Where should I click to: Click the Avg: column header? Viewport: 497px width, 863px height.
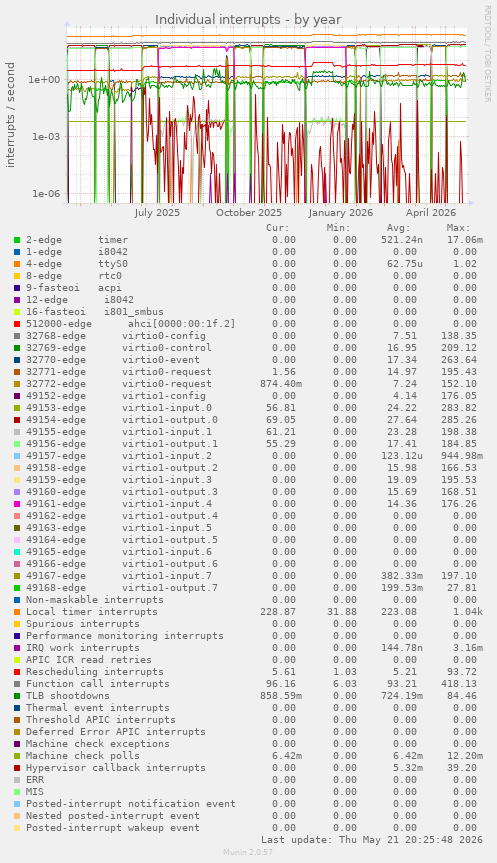click(398, 228)
